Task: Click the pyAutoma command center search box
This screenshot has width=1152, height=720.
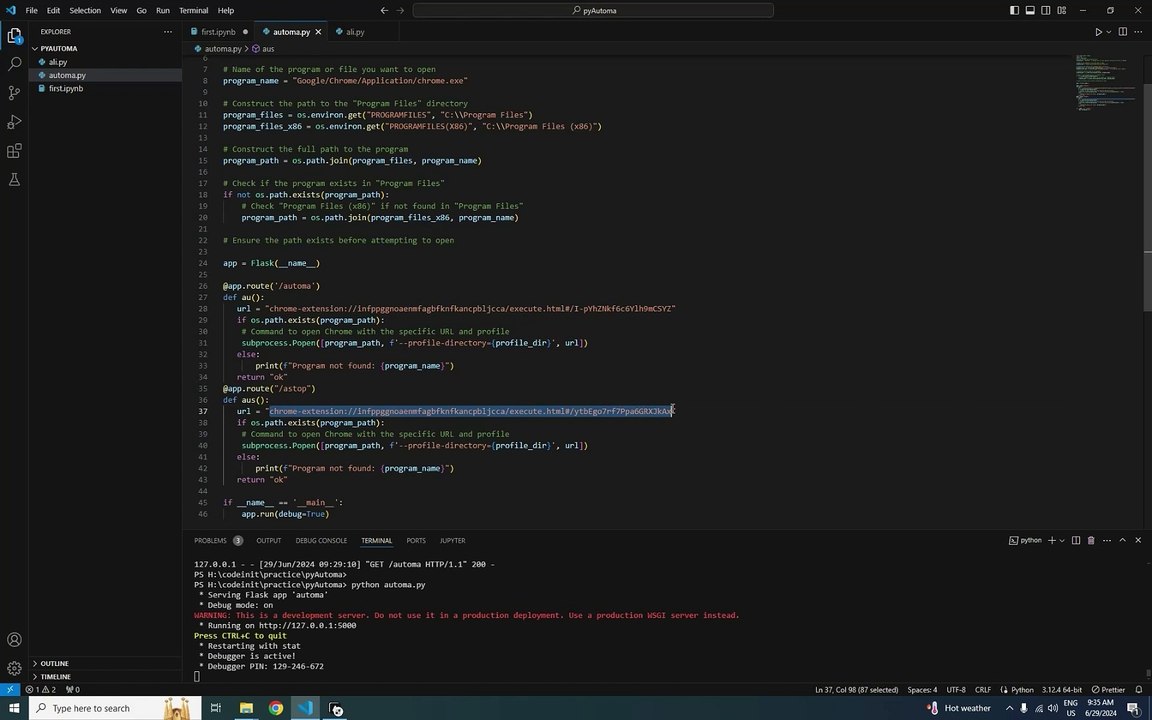Action: [593, 10]
